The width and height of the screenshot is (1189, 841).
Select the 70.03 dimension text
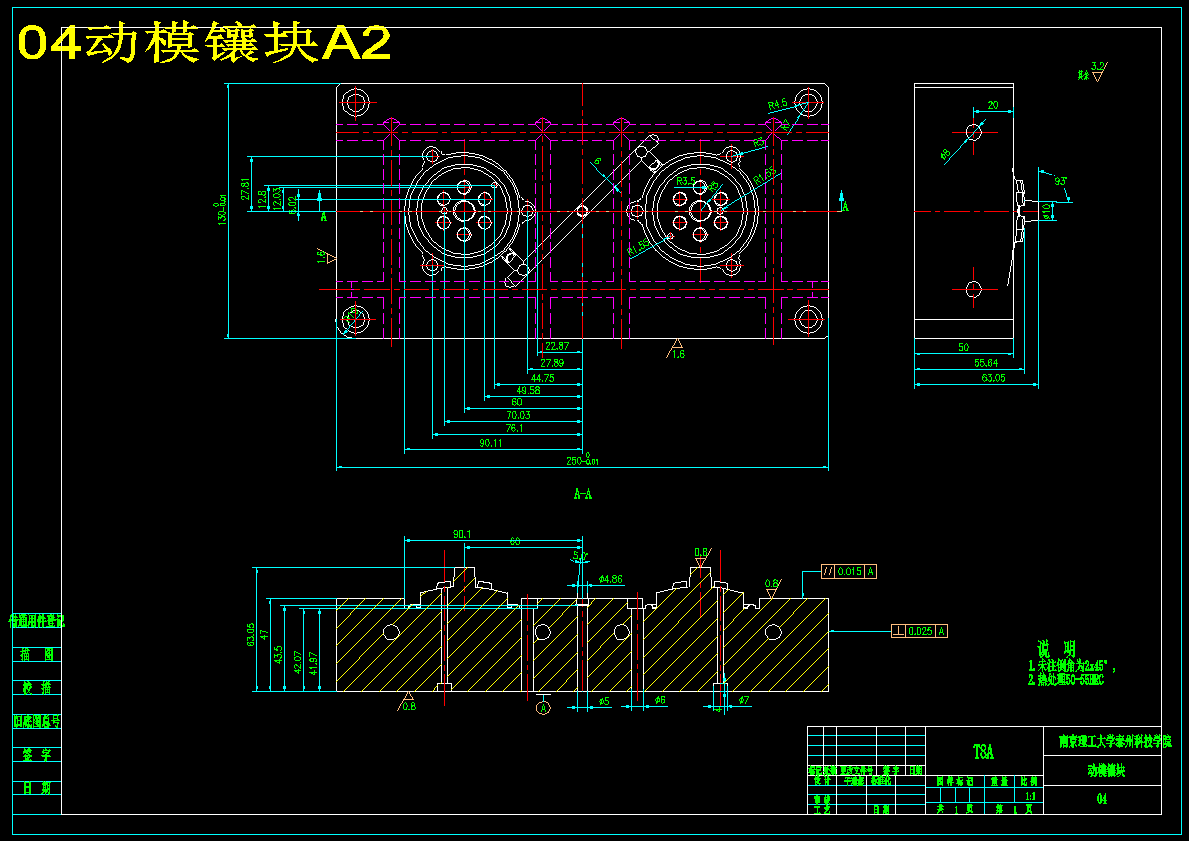(519, 415)
